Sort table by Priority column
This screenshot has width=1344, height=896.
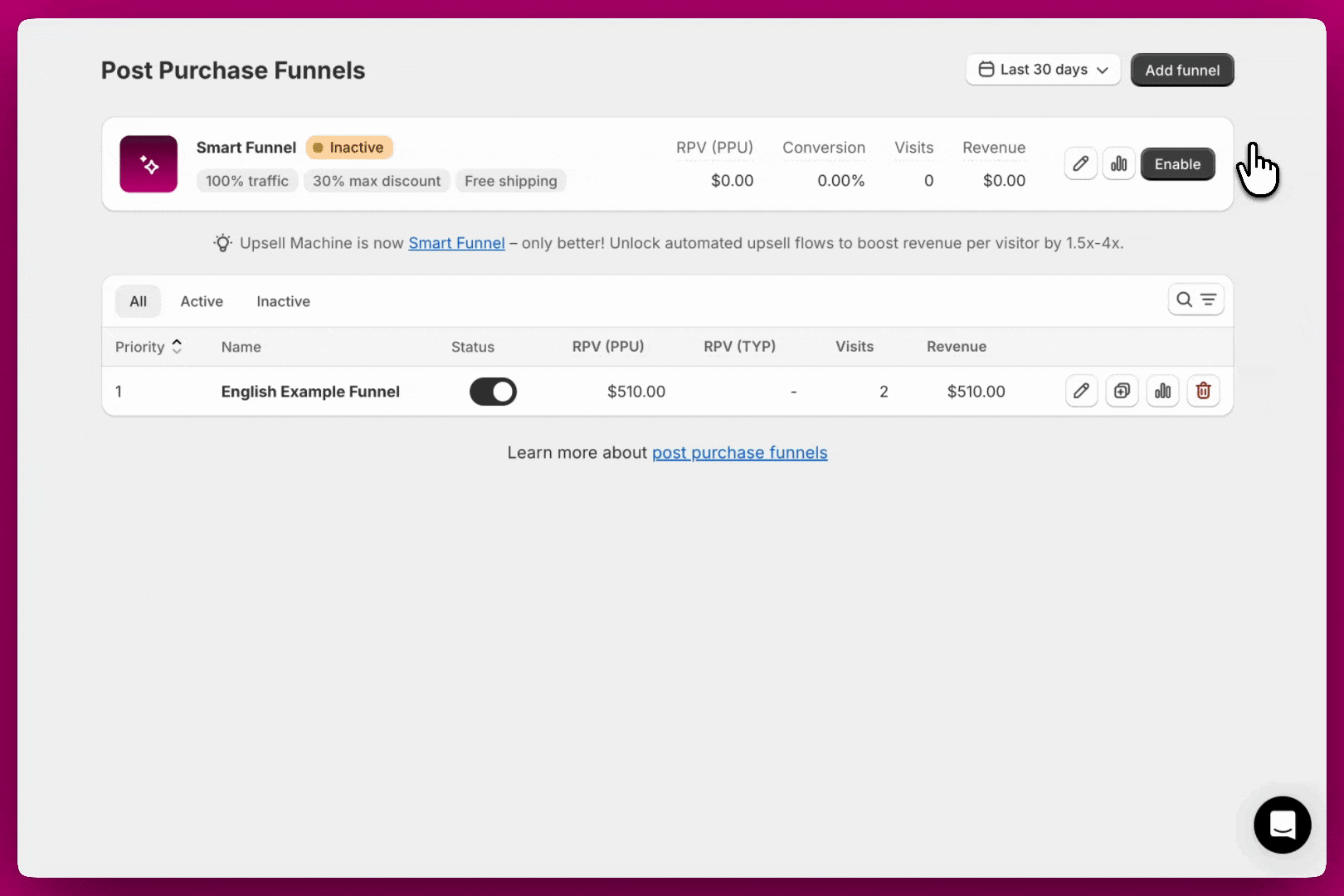pyautogui.click(x=149, y=347)
